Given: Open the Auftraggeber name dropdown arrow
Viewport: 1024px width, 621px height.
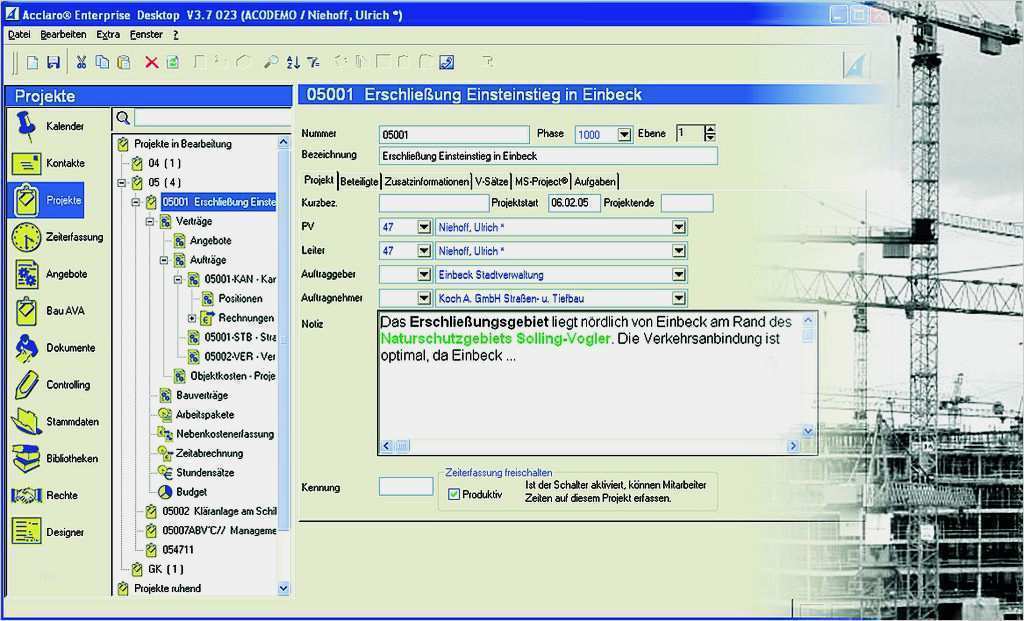Looking at the screenshot, I should [x=679, y=275].
